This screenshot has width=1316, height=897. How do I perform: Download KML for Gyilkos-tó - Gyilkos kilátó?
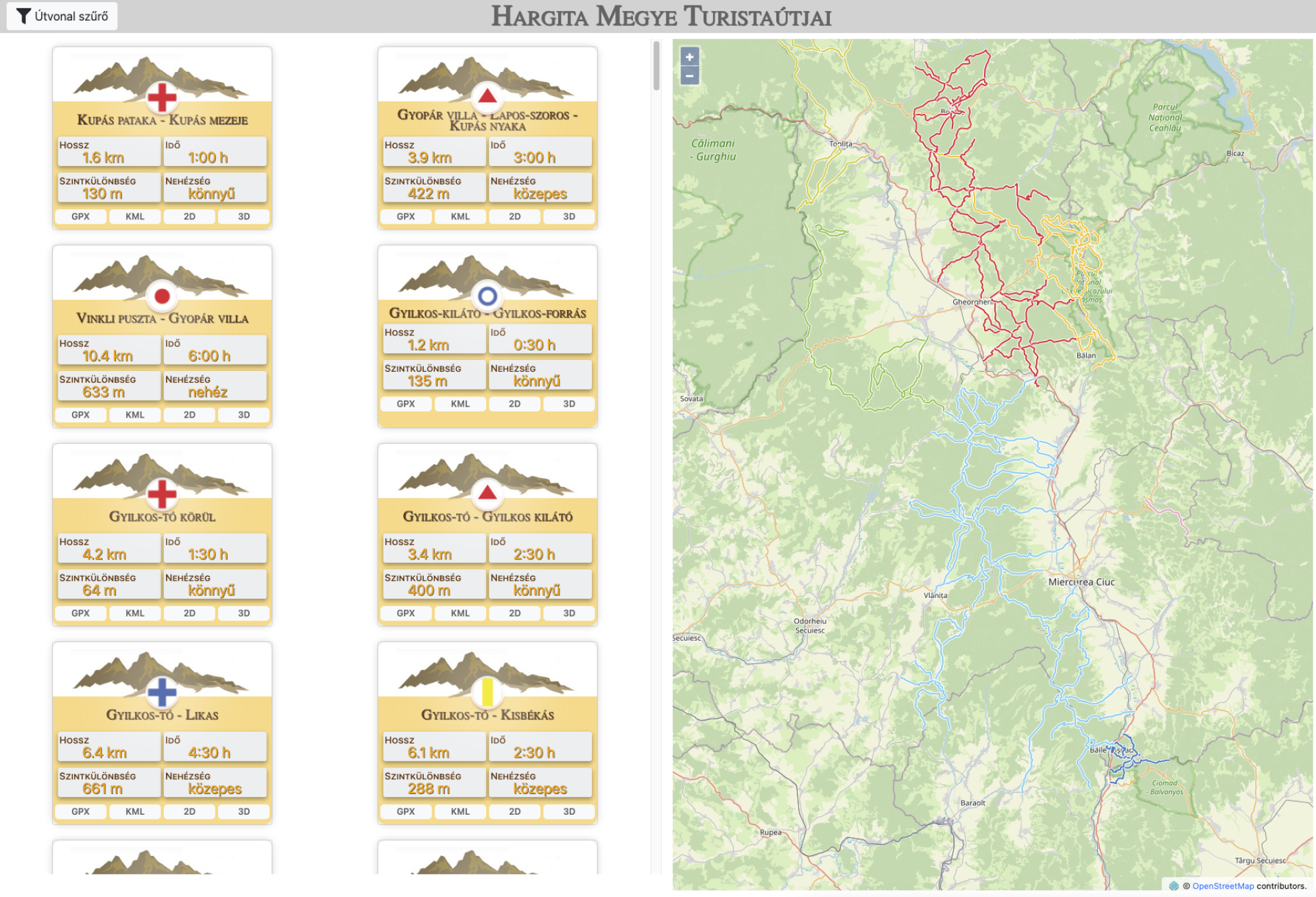pyautogui.click(x=460, y=613)
